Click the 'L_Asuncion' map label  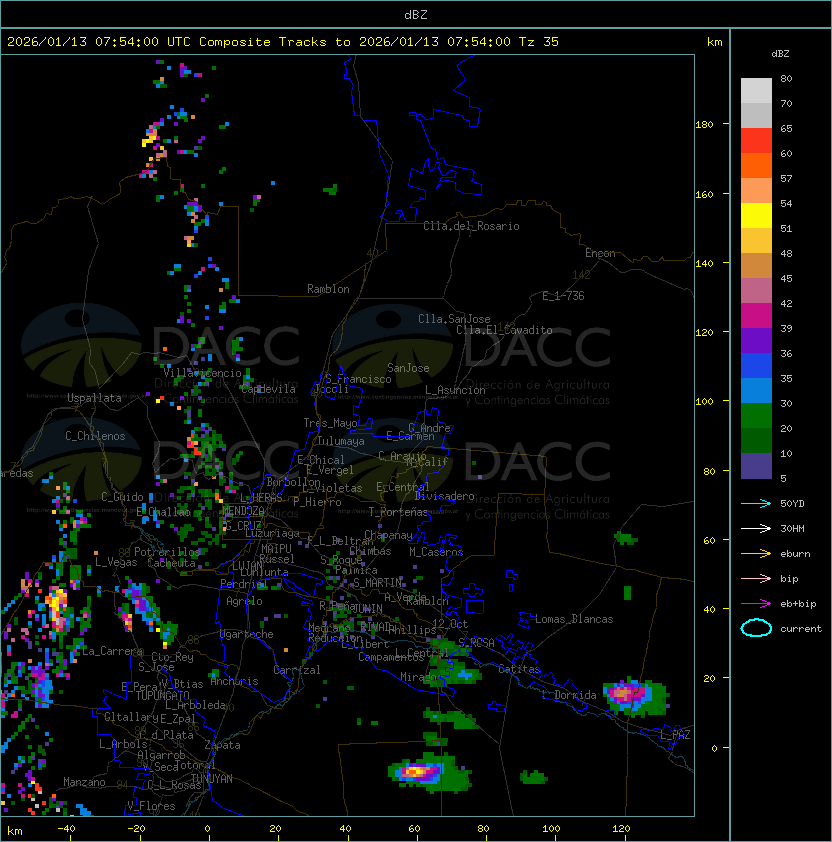pos(455,390)
